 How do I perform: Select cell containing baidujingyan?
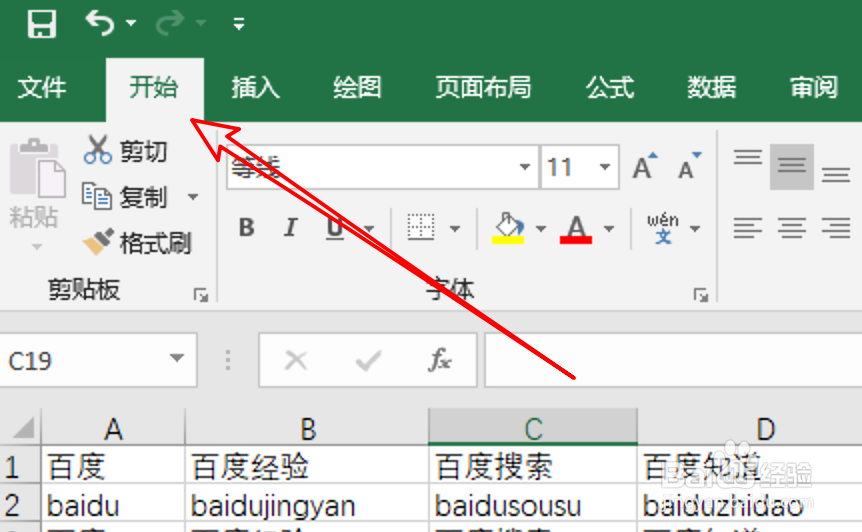click(306, 503)
